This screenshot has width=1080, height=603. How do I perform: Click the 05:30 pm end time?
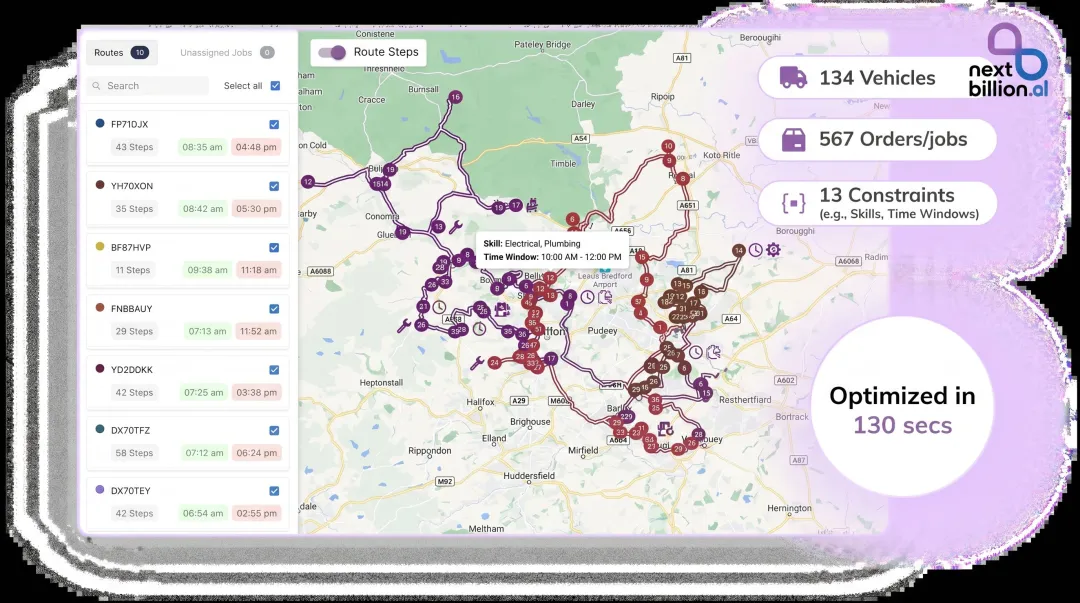pyautogui.click(x=256, y=209)
